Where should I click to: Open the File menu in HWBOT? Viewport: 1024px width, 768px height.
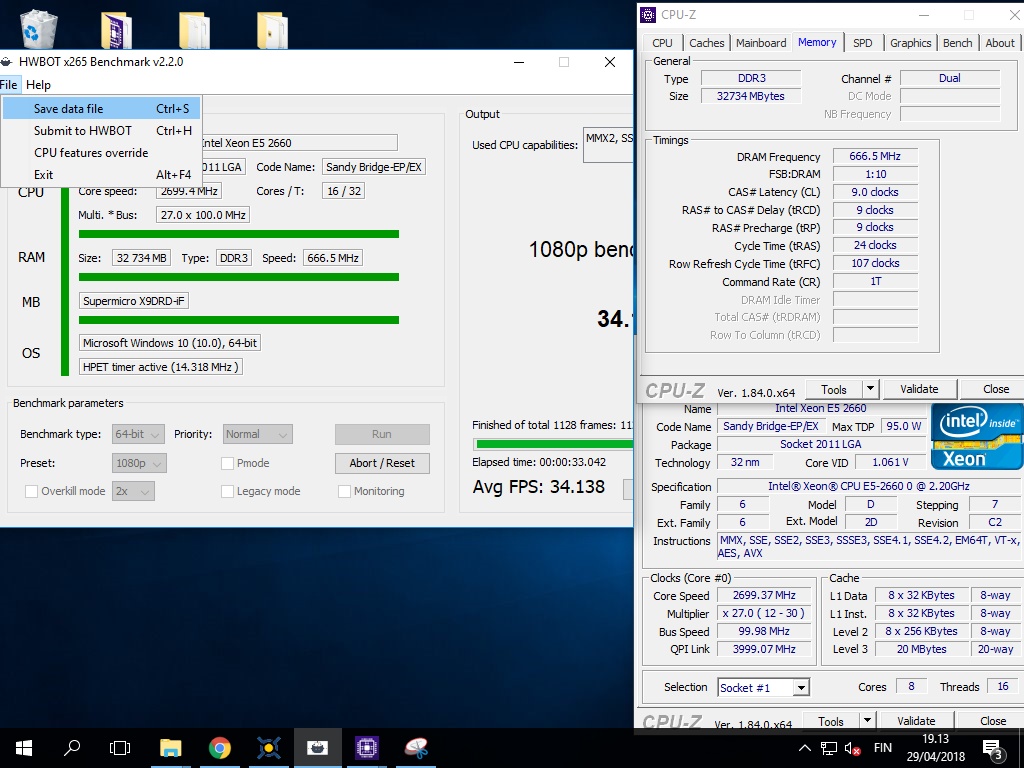pyautogui.click(x=9, y=85)
